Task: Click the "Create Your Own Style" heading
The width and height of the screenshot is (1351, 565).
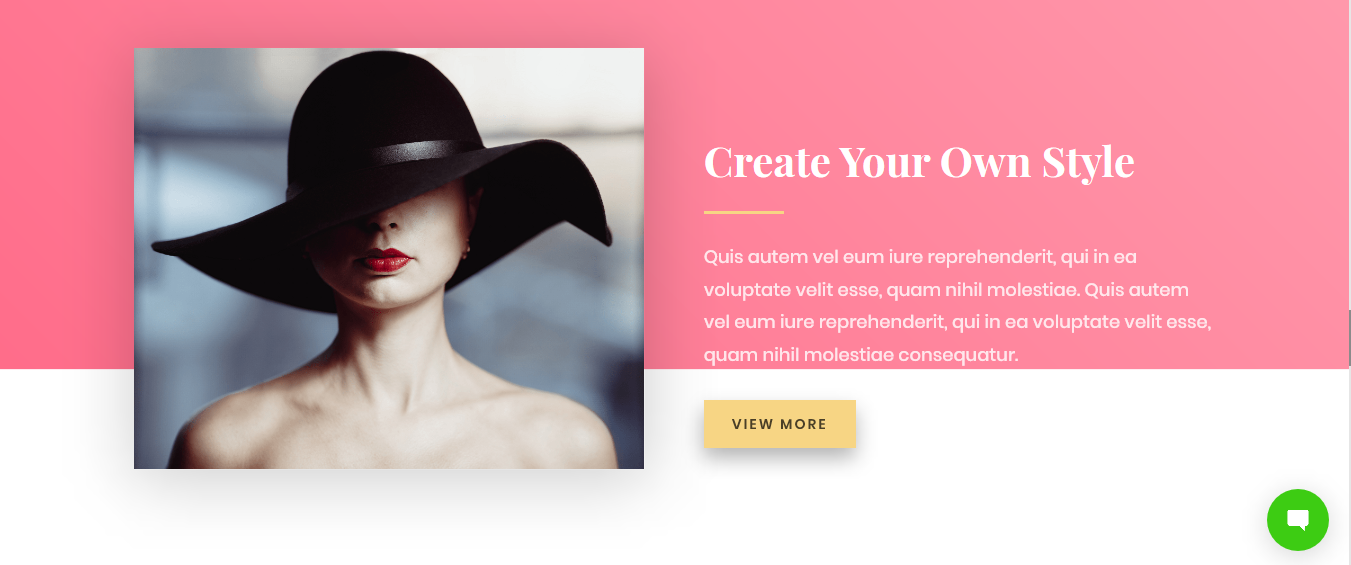Action: (919, 161)
